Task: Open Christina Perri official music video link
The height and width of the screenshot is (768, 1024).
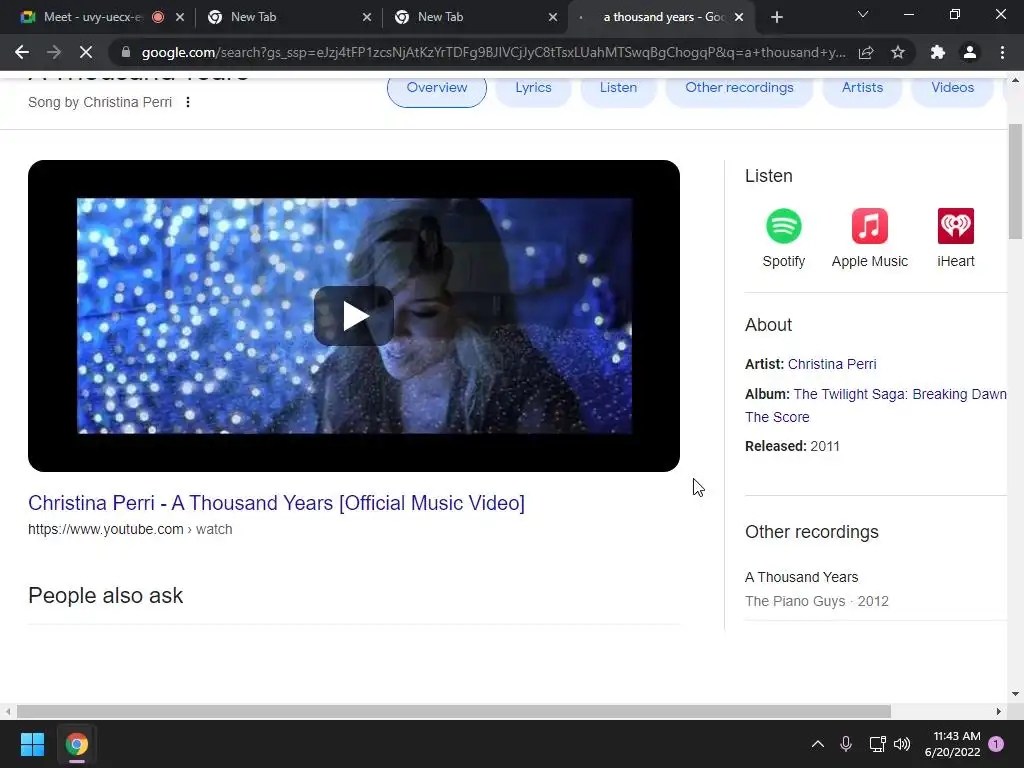Action: tap(276, 503)
